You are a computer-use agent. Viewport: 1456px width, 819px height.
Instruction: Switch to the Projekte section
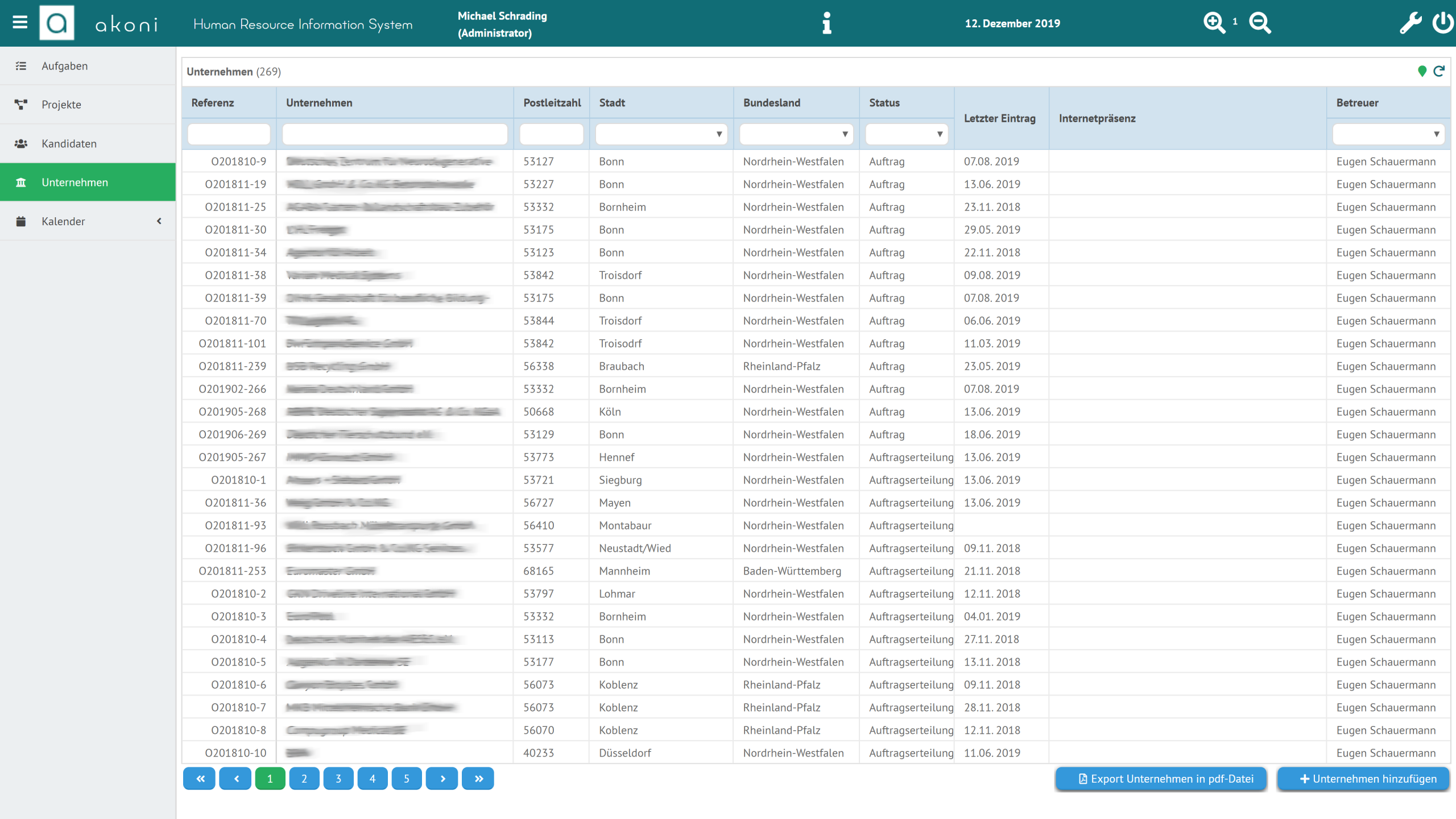[61, 105]
